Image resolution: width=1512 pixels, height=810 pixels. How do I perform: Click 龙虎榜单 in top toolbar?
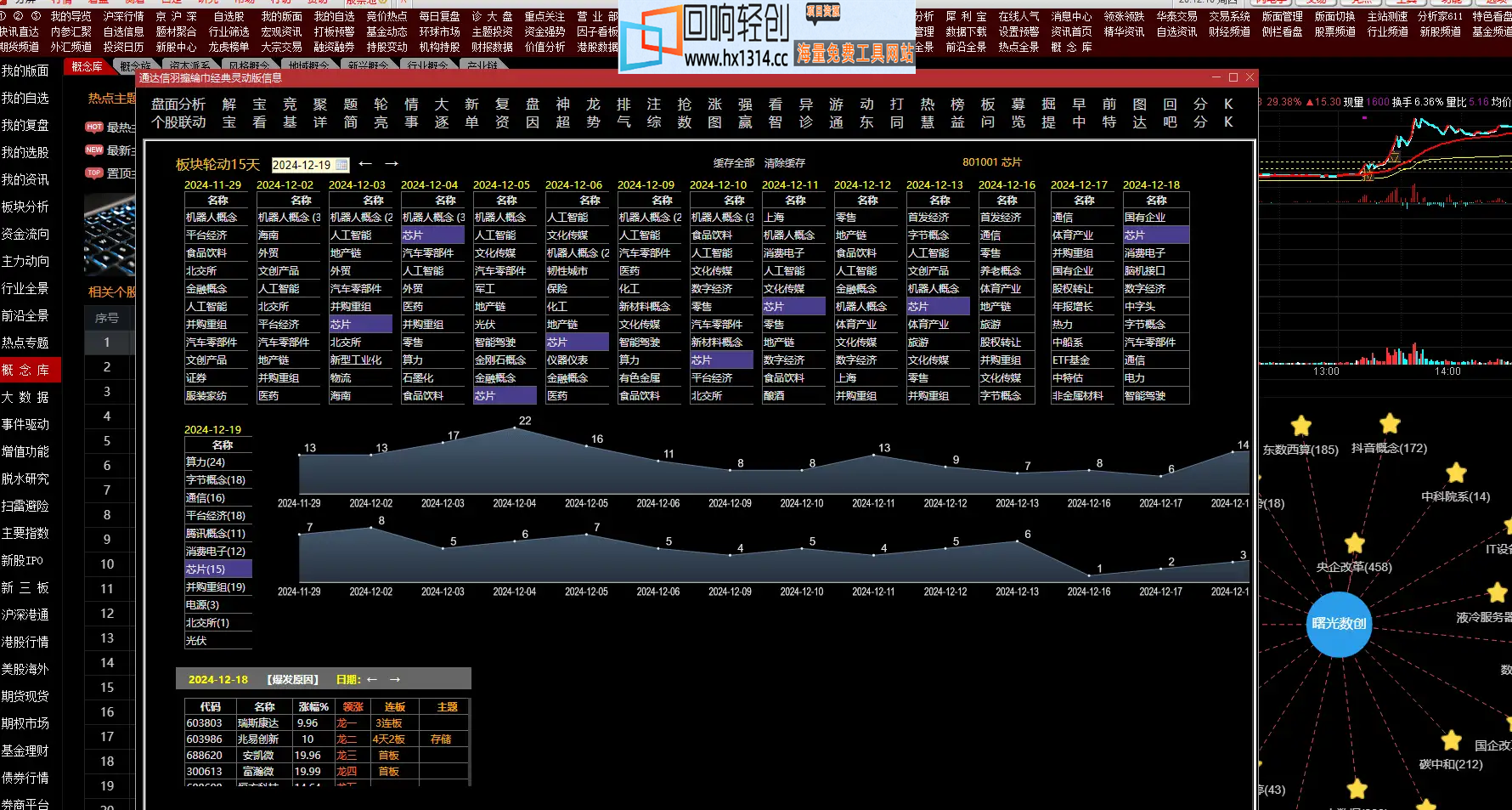pos(229,47)
